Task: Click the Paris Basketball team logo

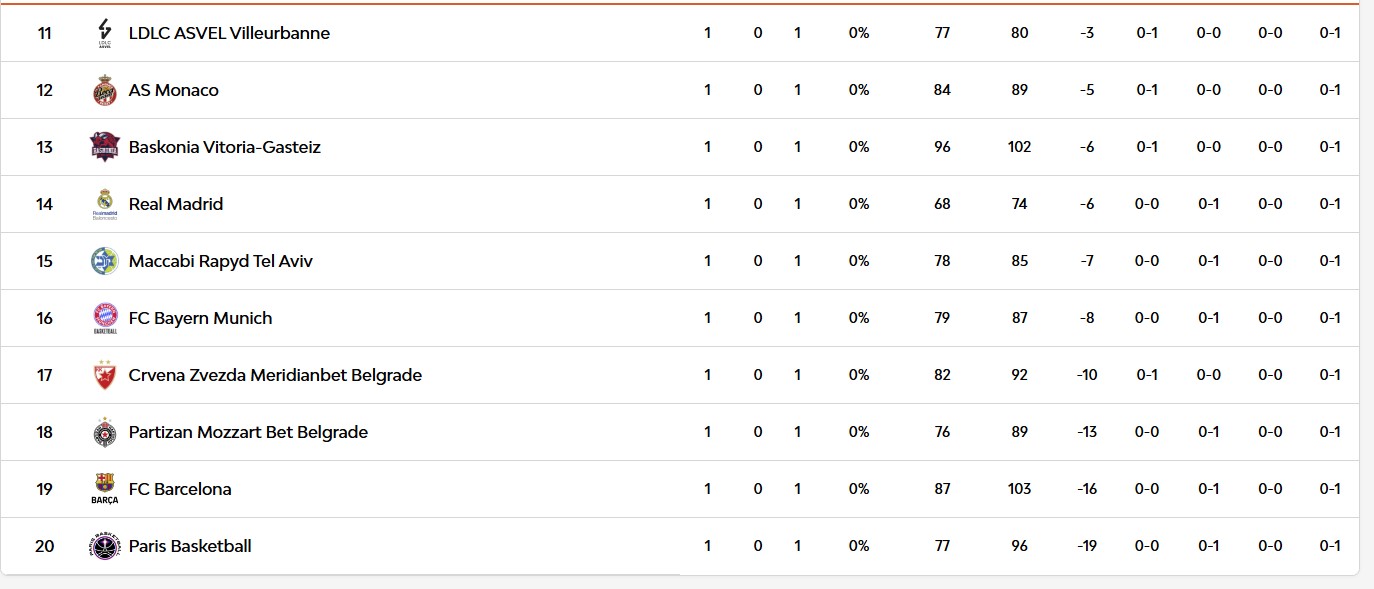Action: (105, 546)
